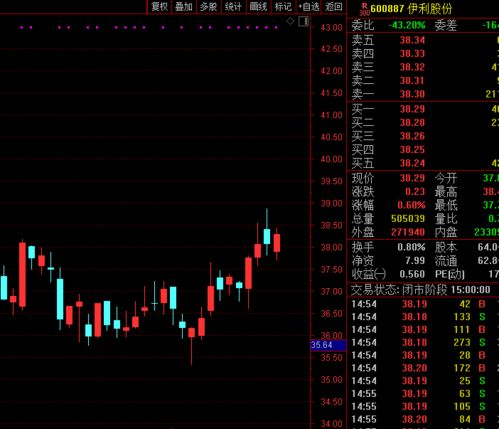Click the blue 35.64 price label on the axis
499x429 pixels.
328,345
